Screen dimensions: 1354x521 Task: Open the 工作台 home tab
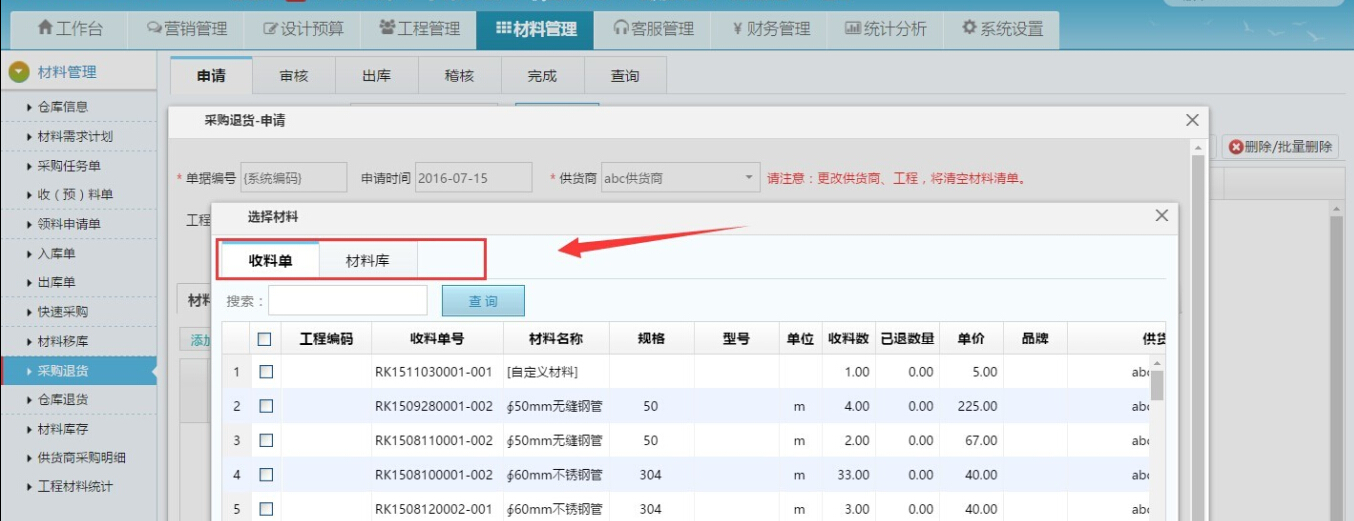tap(70, 29)
